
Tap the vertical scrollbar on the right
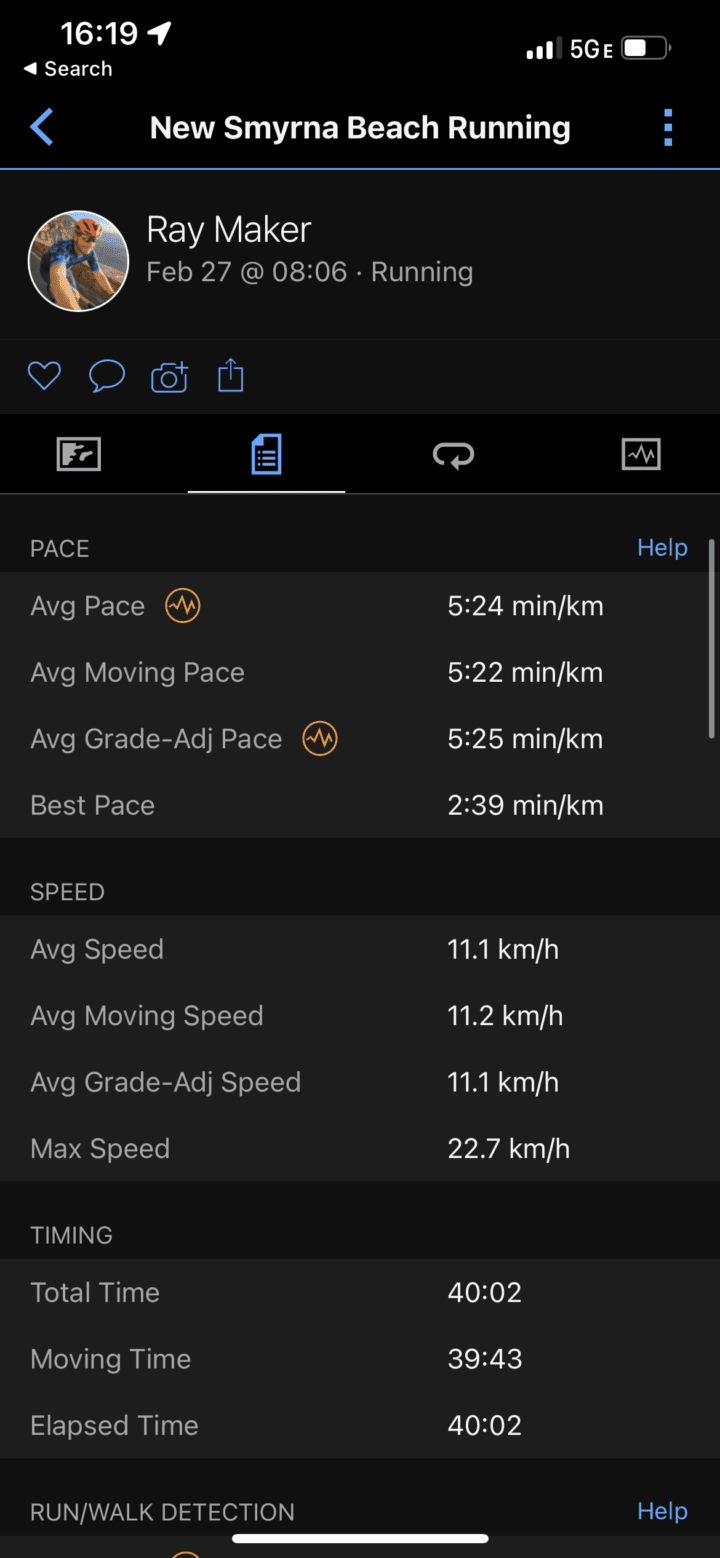pyautogui.click(x=711, y=640)
